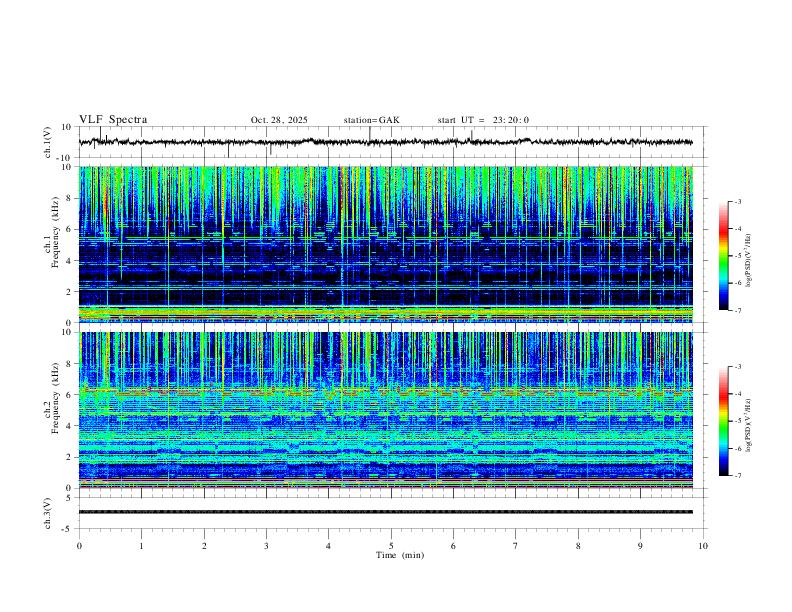Click time axis tick label "1"
792x612 pixels.
point(141,546)
